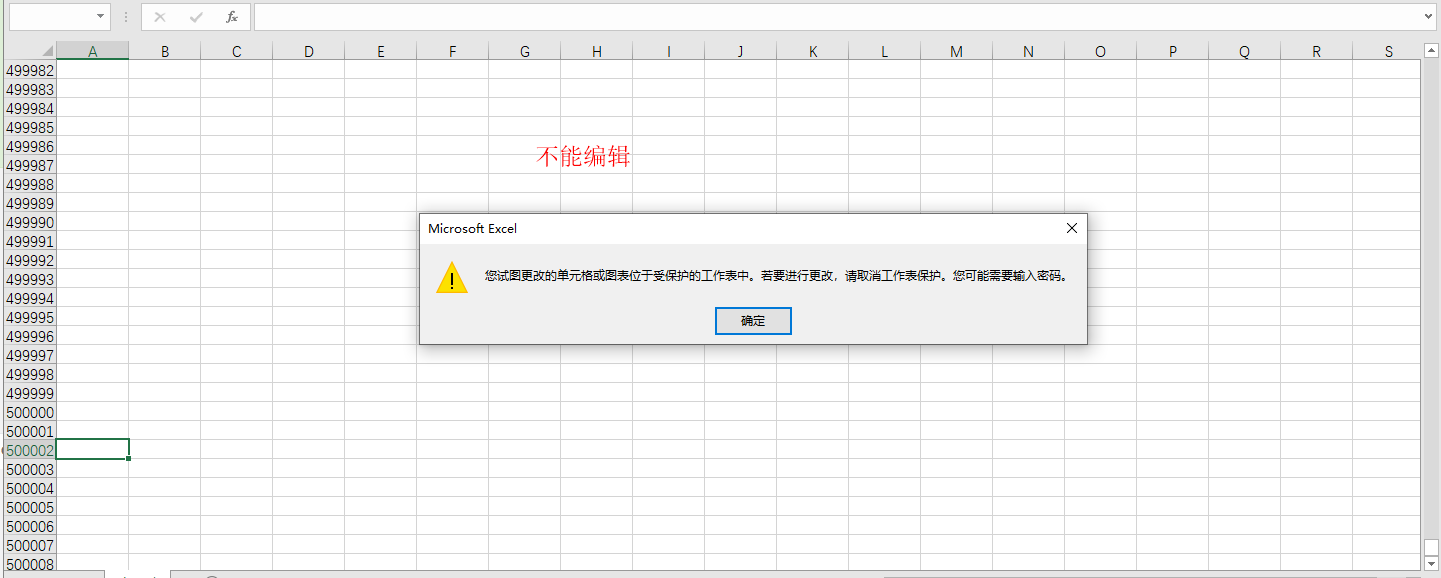Click inside the formula bar input area

tap(700, 16)
